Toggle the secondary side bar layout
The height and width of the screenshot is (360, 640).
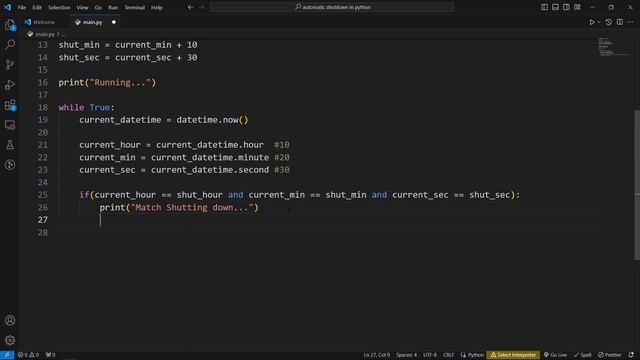tap(566, 7)
